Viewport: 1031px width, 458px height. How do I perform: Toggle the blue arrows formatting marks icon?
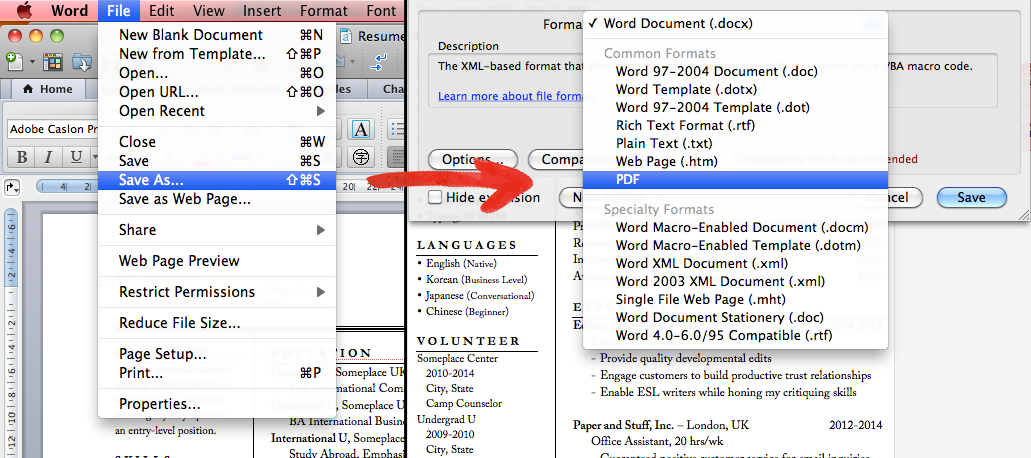[x=379, y=62]
